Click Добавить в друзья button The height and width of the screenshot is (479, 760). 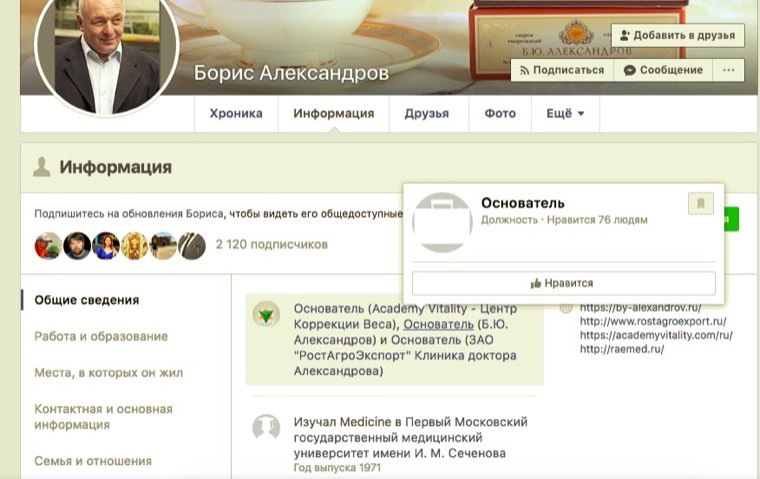click(x=678, y=35)
